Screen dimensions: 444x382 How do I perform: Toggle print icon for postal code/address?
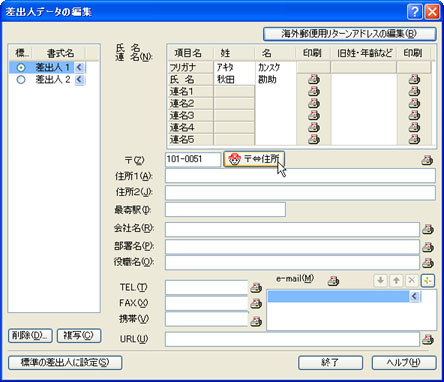click(427, 160)
